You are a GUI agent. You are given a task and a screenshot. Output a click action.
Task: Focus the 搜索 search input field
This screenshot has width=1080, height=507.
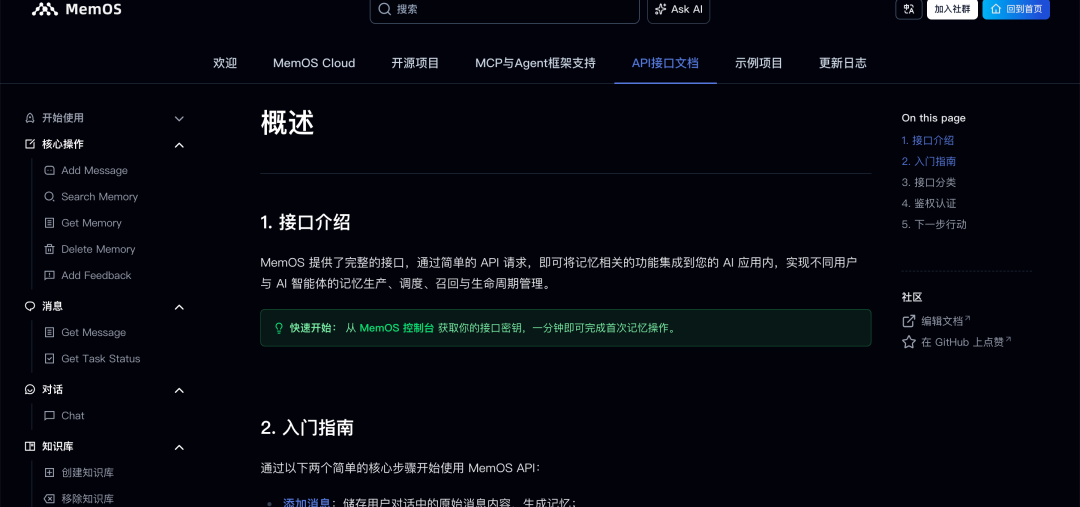click(505, 10)
